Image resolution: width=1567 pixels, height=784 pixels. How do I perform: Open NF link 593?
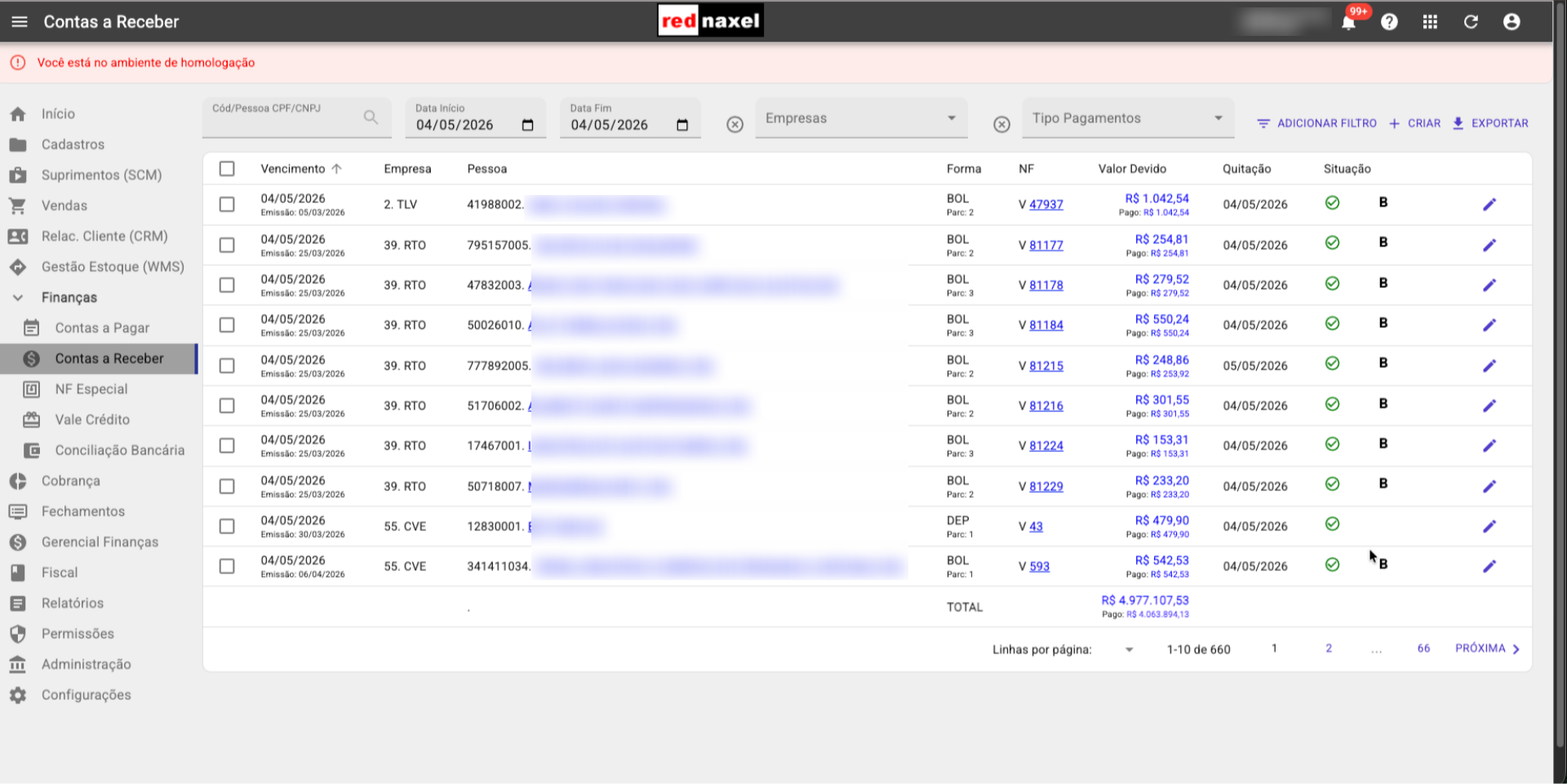pos(1040,566)
